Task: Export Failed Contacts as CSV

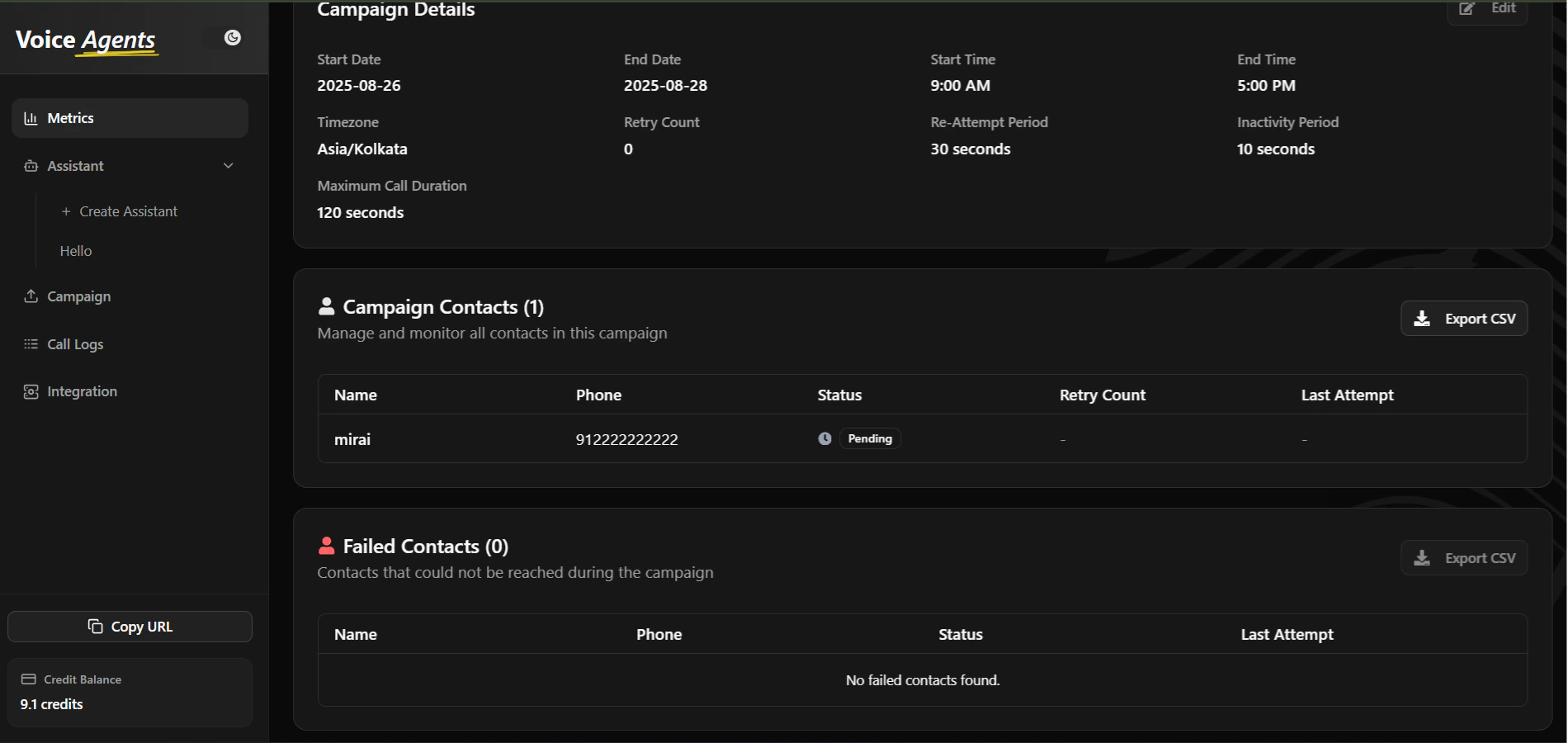Action: (x=1463, y=558)
